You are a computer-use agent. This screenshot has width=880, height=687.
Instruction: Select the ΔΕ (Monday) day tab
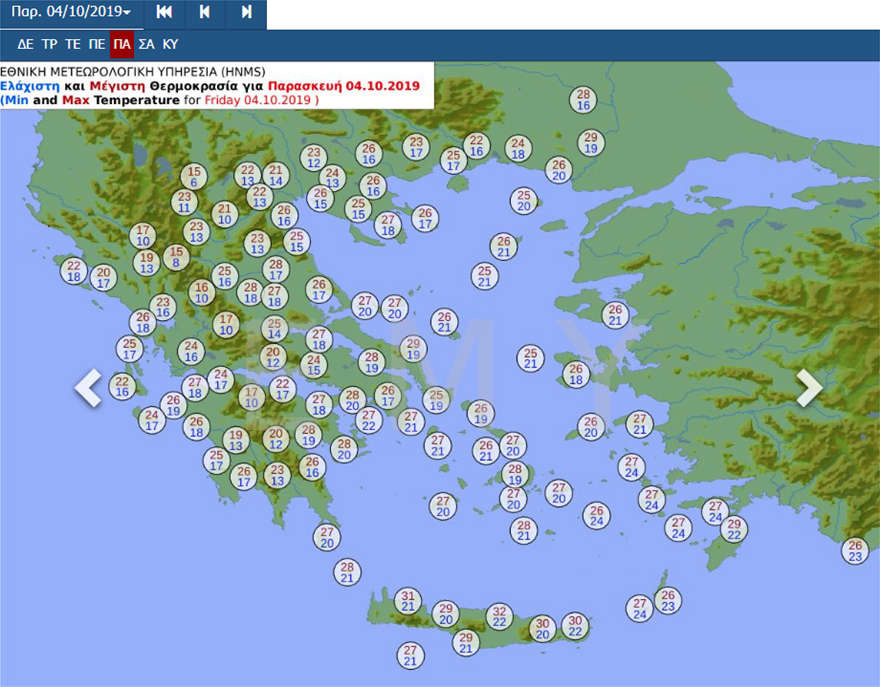pos(25,44)
